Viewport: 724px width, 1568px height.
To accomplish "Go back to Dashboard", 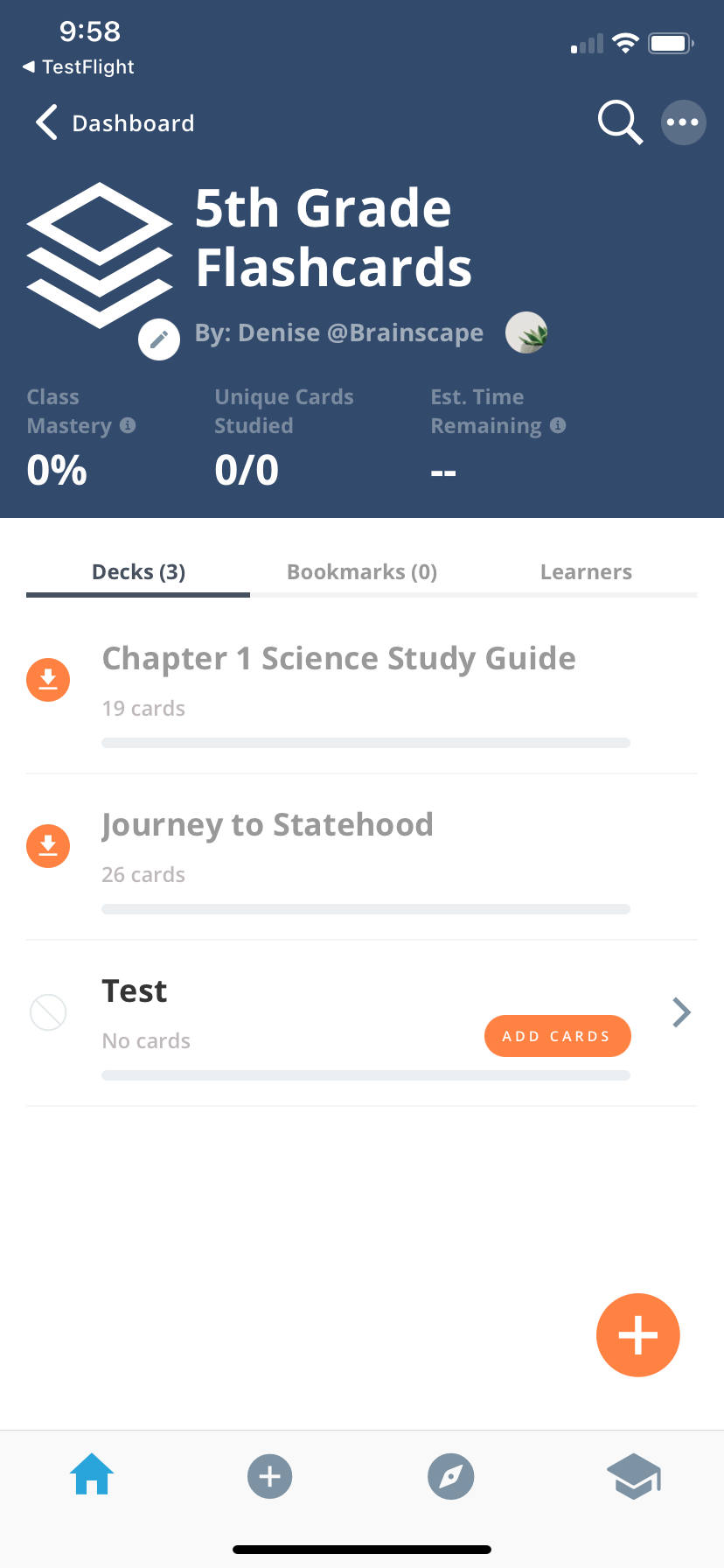I will click(x=115, y=123).
